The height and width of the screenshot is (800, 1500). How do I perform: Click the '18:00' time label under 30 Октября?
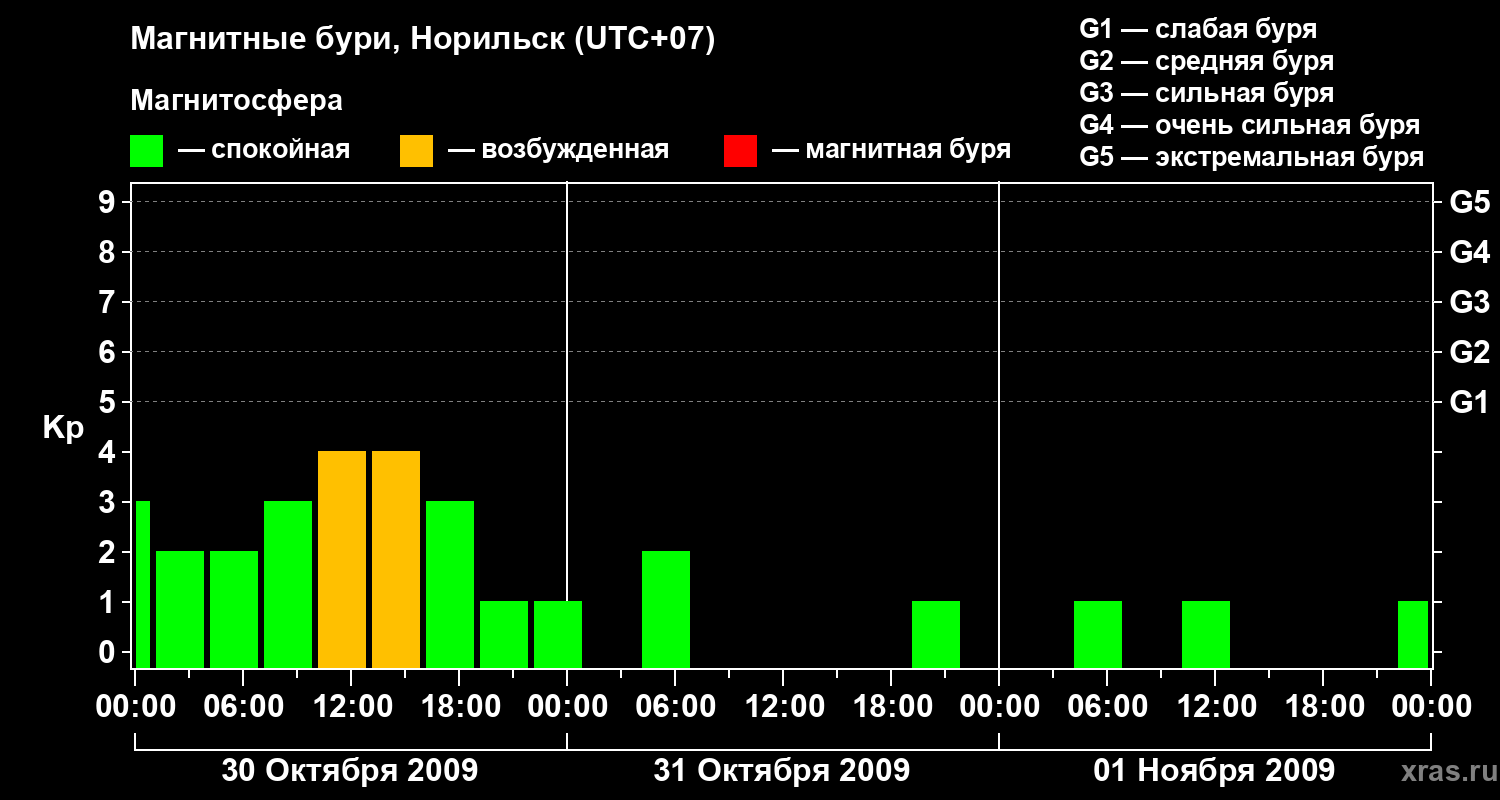[459, 706]
